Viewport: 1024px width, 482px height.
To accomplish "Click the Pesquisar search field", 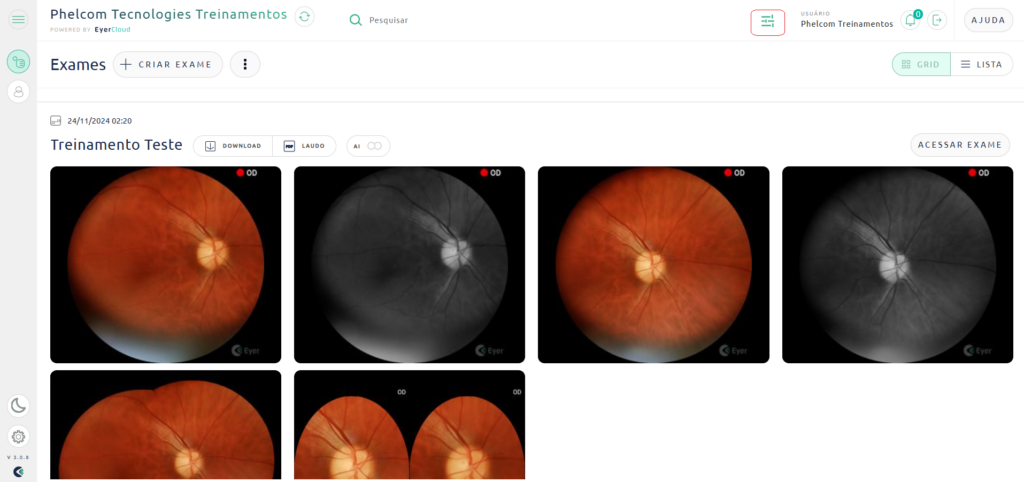I will click(x=388, y=20).
